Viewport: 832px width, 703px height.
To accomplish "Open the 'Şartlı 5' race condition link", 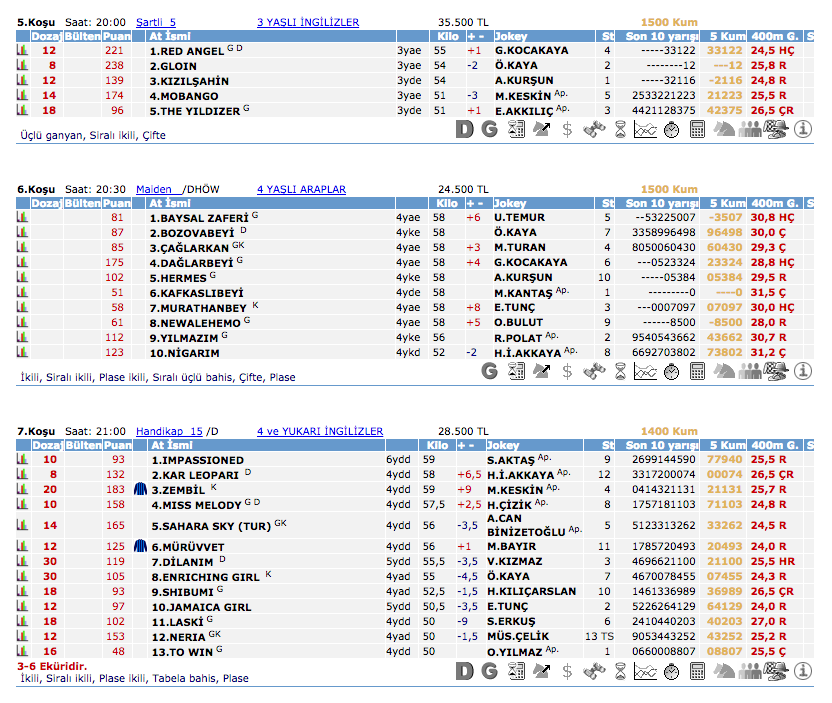I will 155,22.
